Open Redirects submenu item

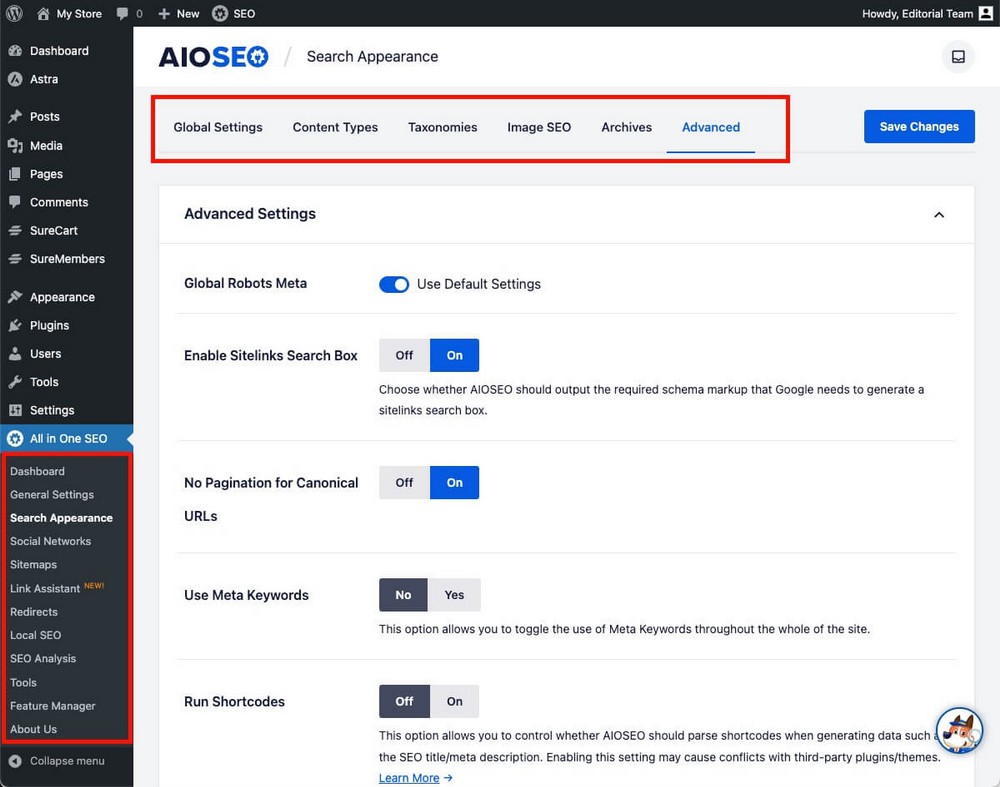34,612
